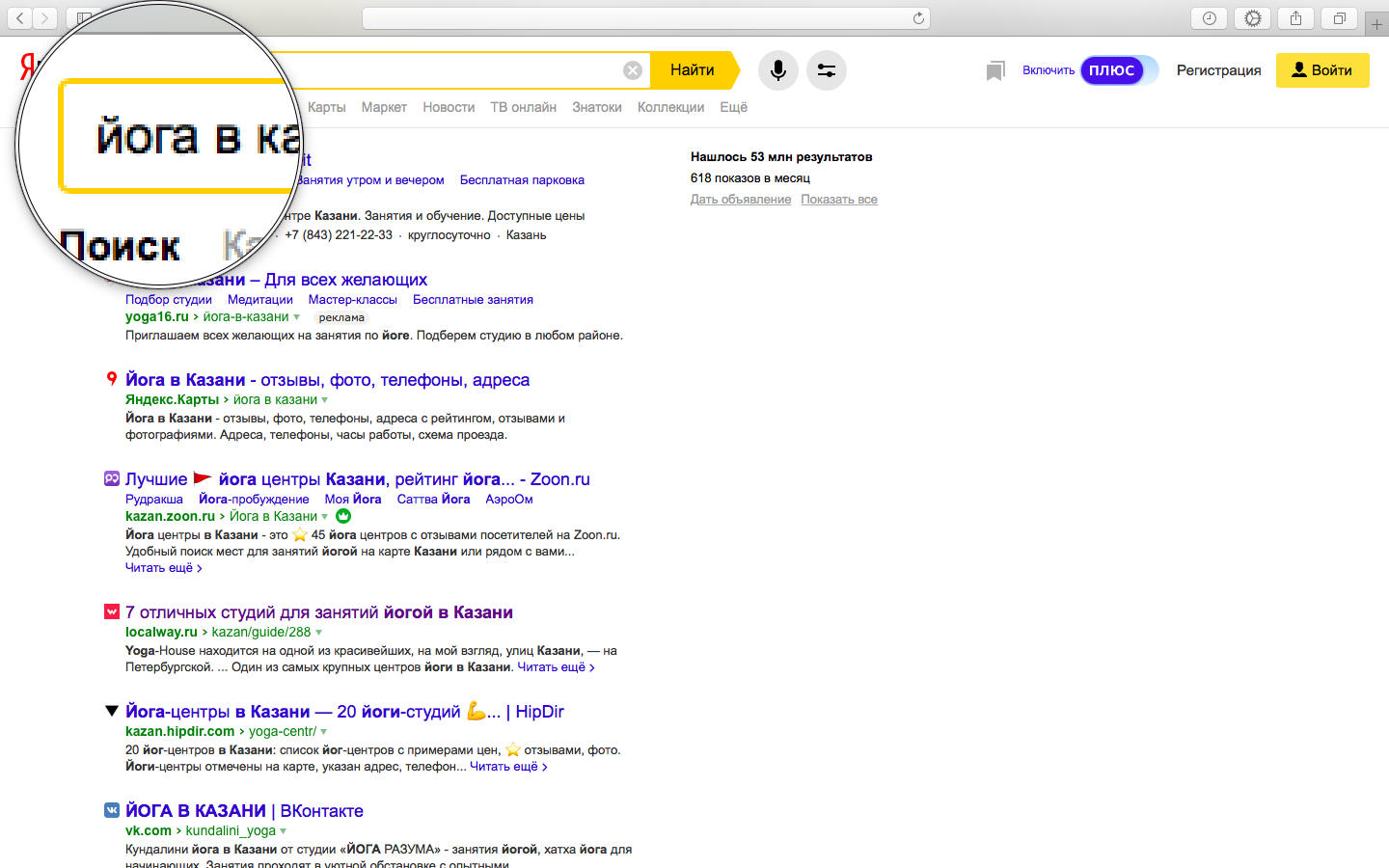The width and height of the screenshot is (1389, 868).
Task: Click inside the Yandex search field
Action: point(463,70)
